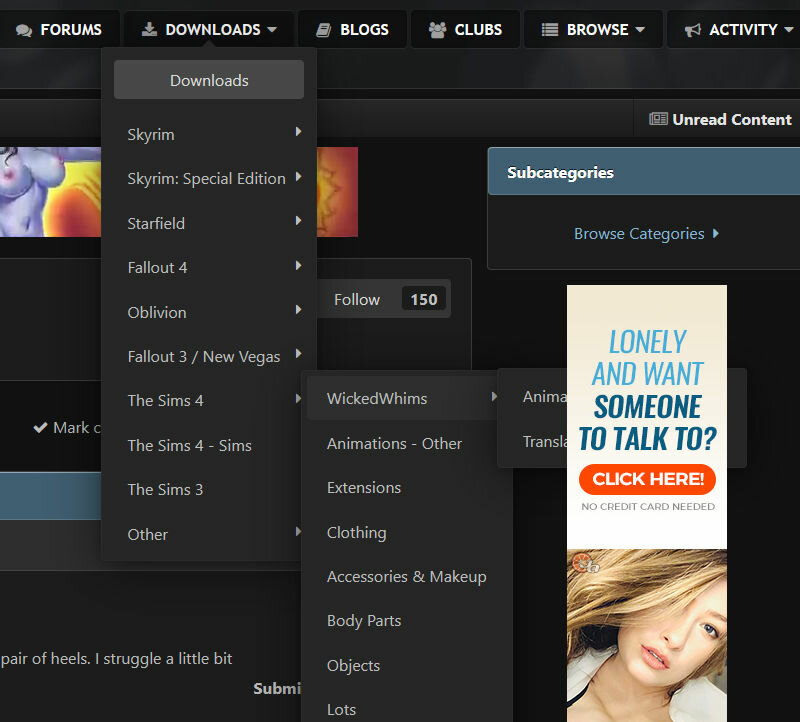Select Extensions submenu item
800x722 pixels.
[x=364, y=488]
